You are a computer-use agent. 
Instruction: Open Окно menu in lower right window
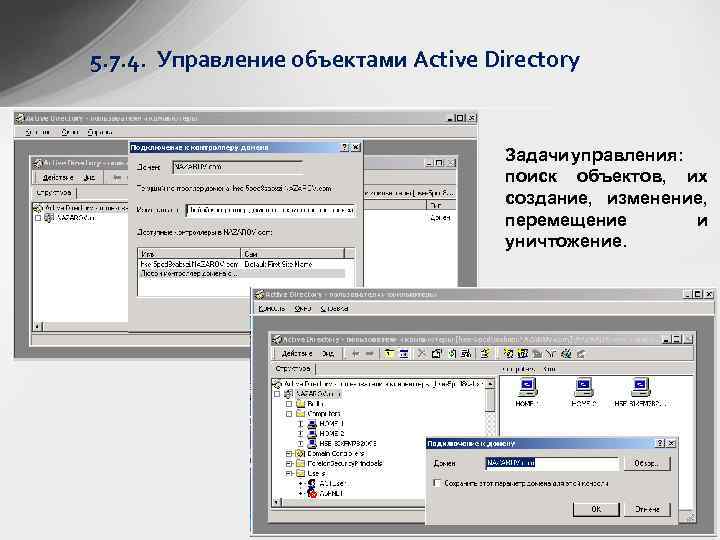303,309
